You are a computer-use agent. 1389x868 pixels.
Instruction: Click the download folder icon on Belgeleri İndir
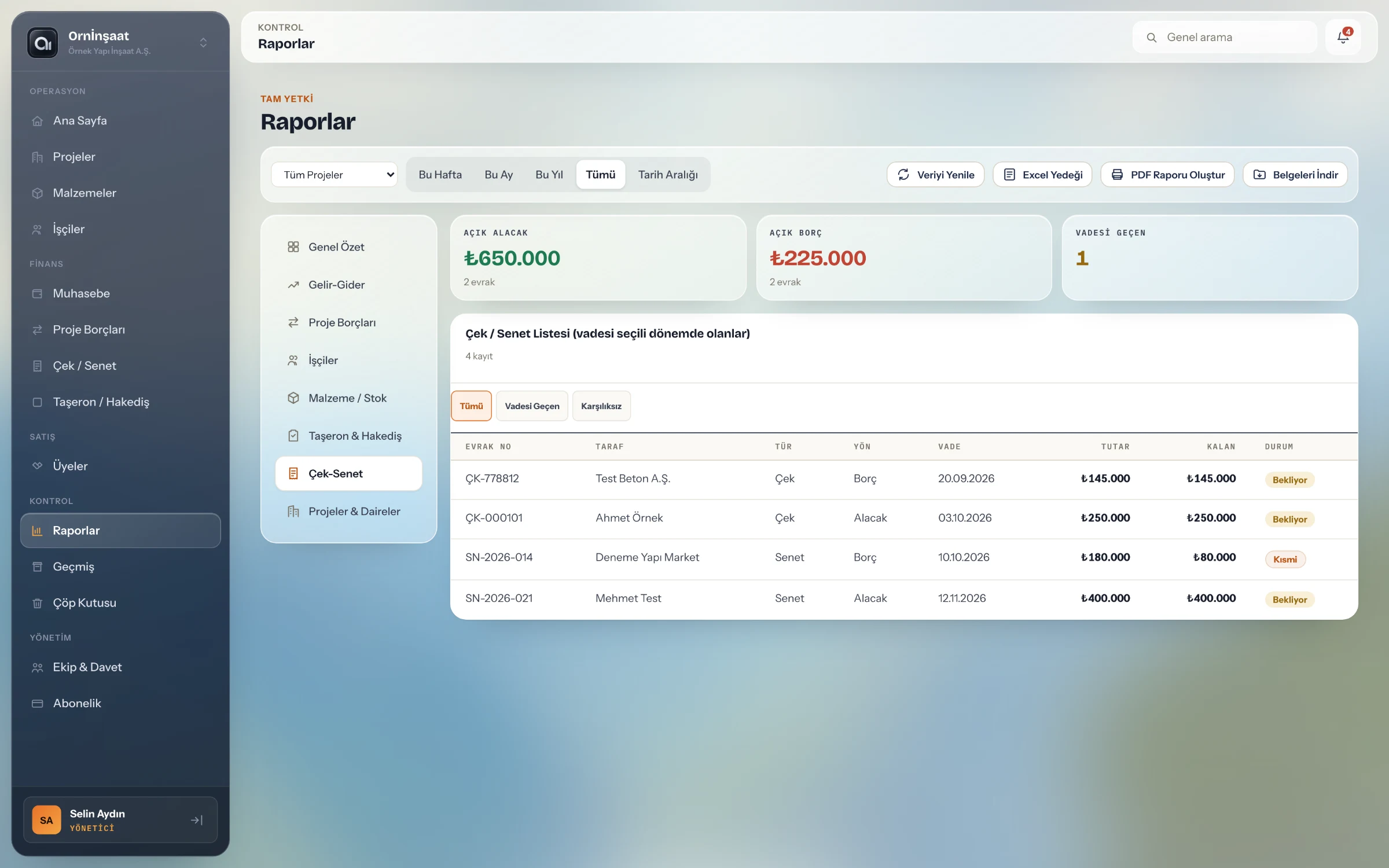pyautogui.click(x=1260, y=175)
